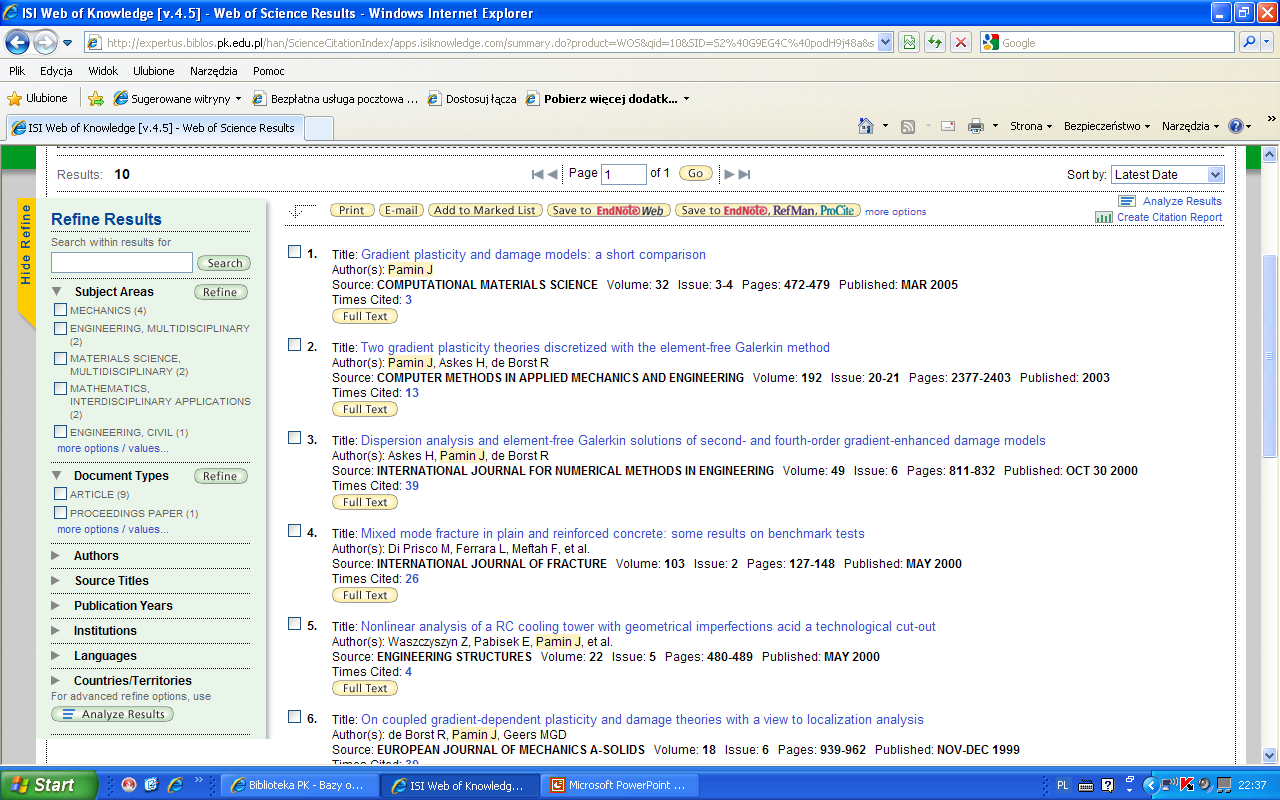This screenshot has width=1280, height=800.
Task: Click the Save to EndNote Web button
Action: click(608, 210)
